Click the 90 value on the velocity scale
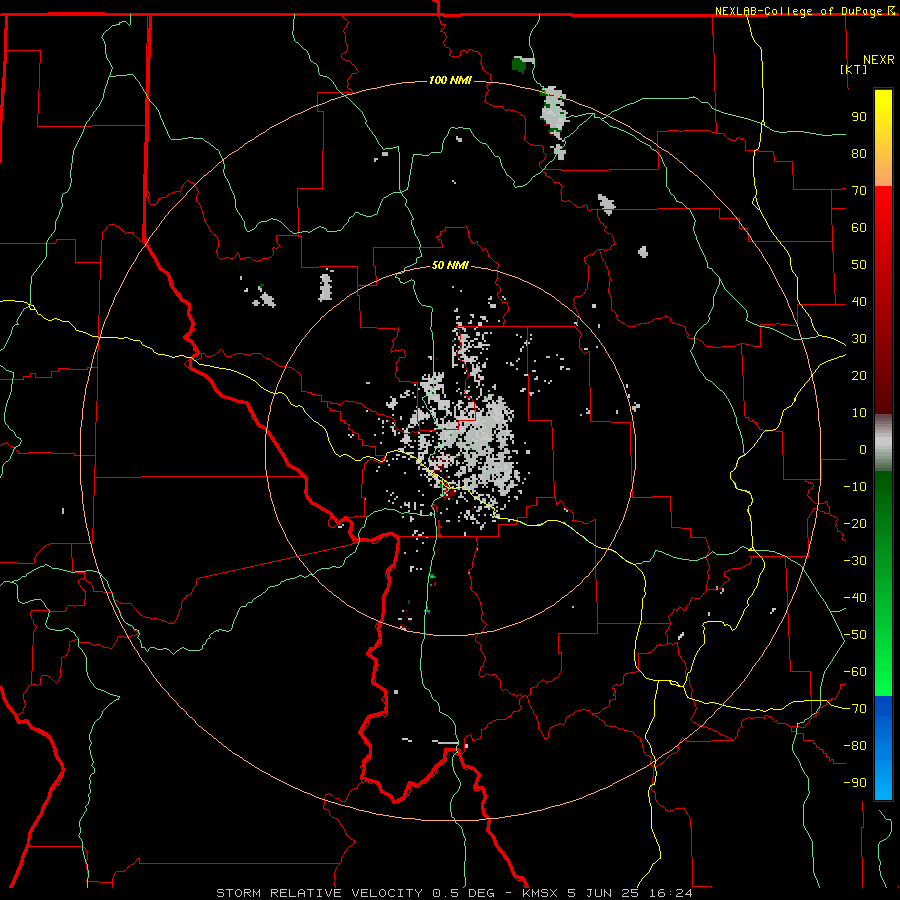 859,117
